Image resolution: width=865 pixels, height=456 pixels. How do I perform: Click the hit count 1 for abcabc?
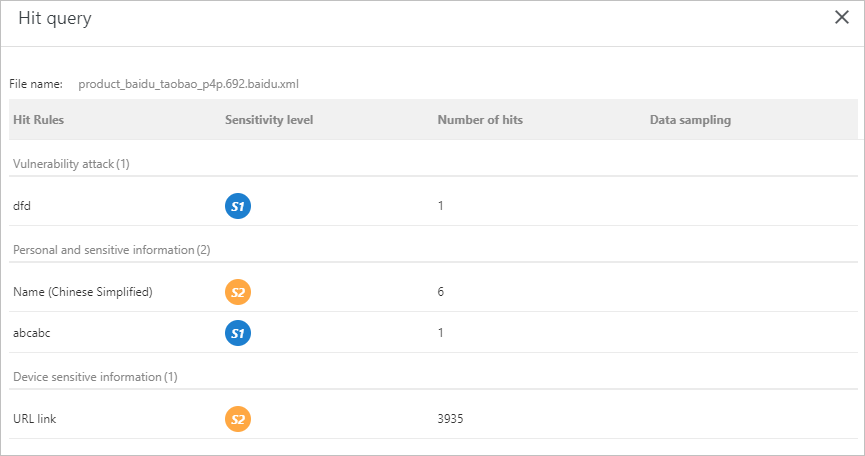click(x=440, y=332)
